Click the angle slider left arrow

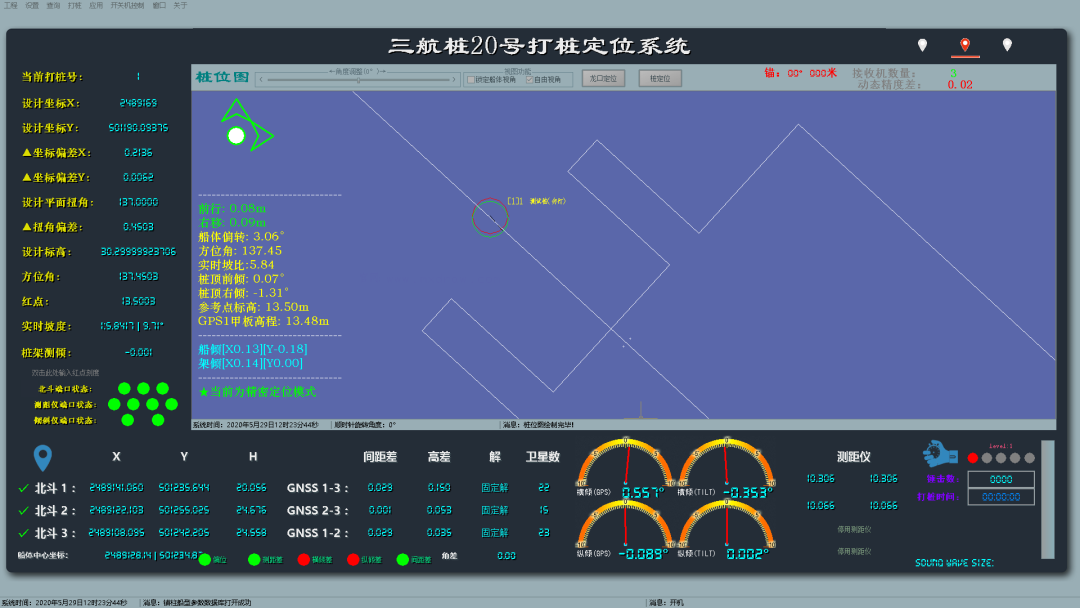(261, 80)
